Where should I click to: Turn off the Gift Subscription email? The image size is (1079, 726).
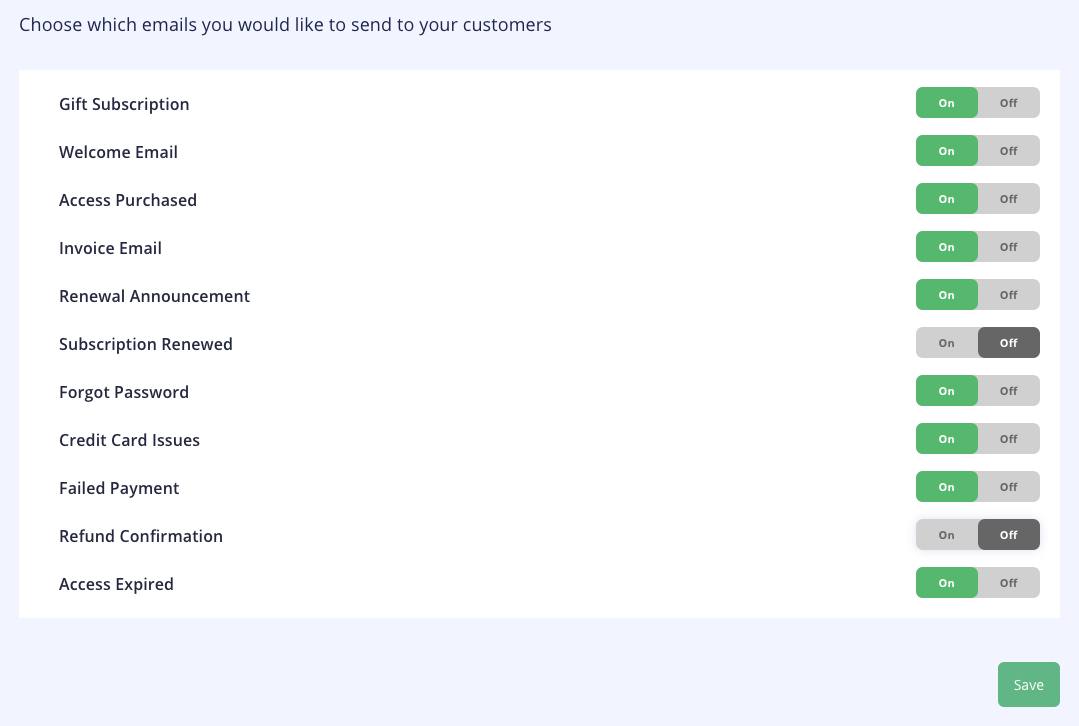pyautogui.click(x=1008, y=102)
